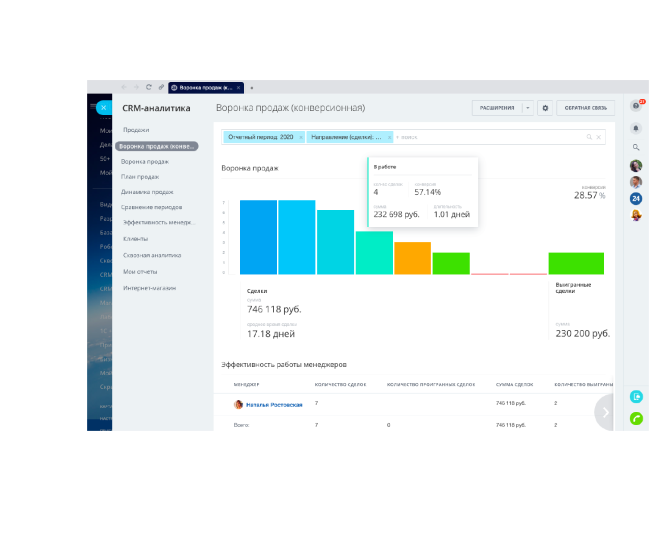Image resolution: width=649 pixels, height=551 pixels.
Task: Remove the Направление (сделки) filter chip
Action: tap(389, 137)
